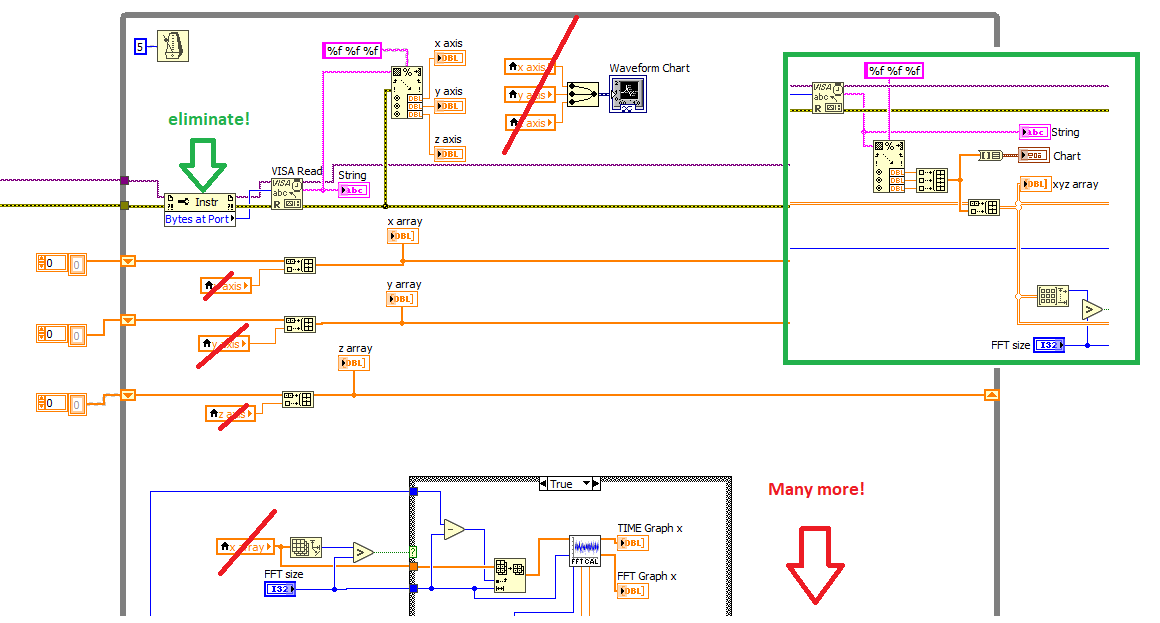Click the metronome Wait timer icon
Viewport: 1160px width, 623px height.
coord(173,46)
